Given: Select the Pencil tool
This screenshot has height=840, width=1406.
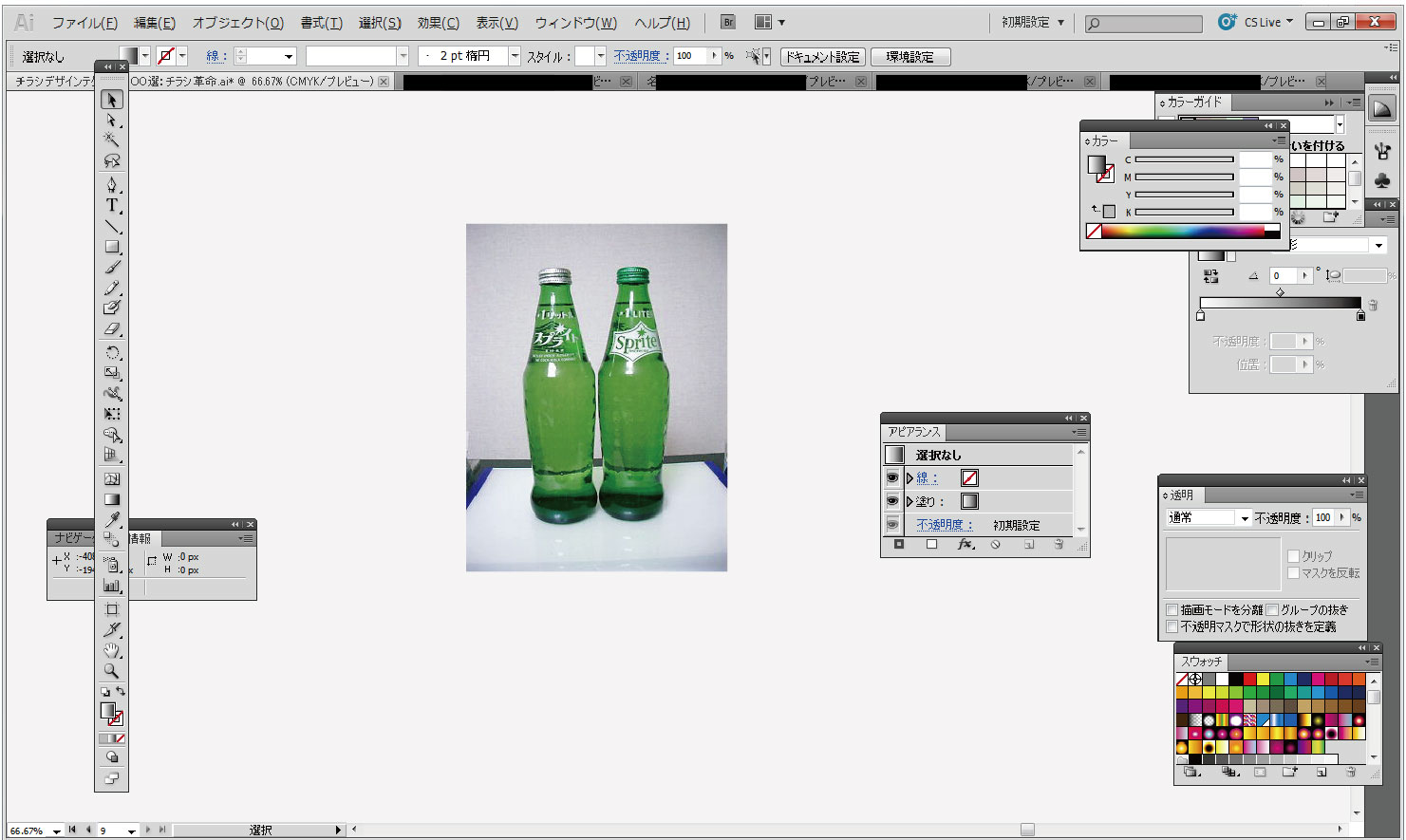Looking at the screenshot, I should point(111,288).
